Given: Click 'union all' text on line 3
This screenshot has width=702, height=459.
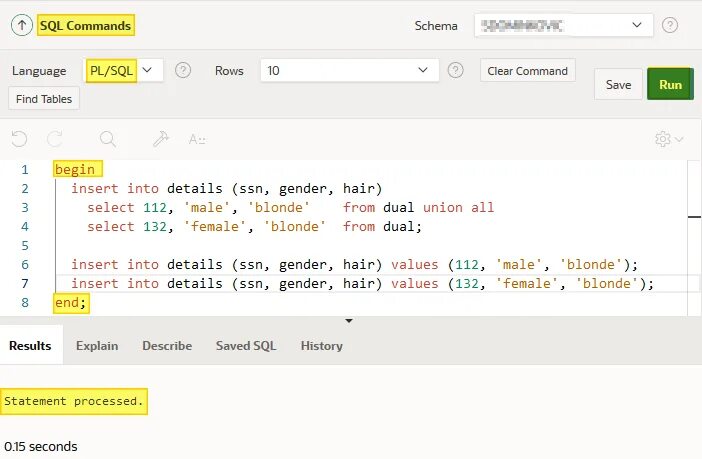Looking at the screenshot, I should coord(458,207).
